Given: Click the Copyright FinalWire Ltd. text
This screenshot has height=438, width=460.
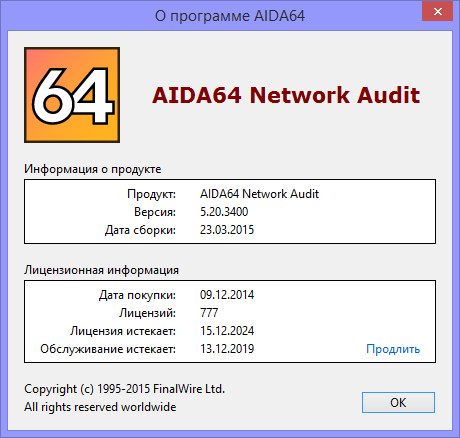Looking at the screenshot, I should [x=124, y=389].
